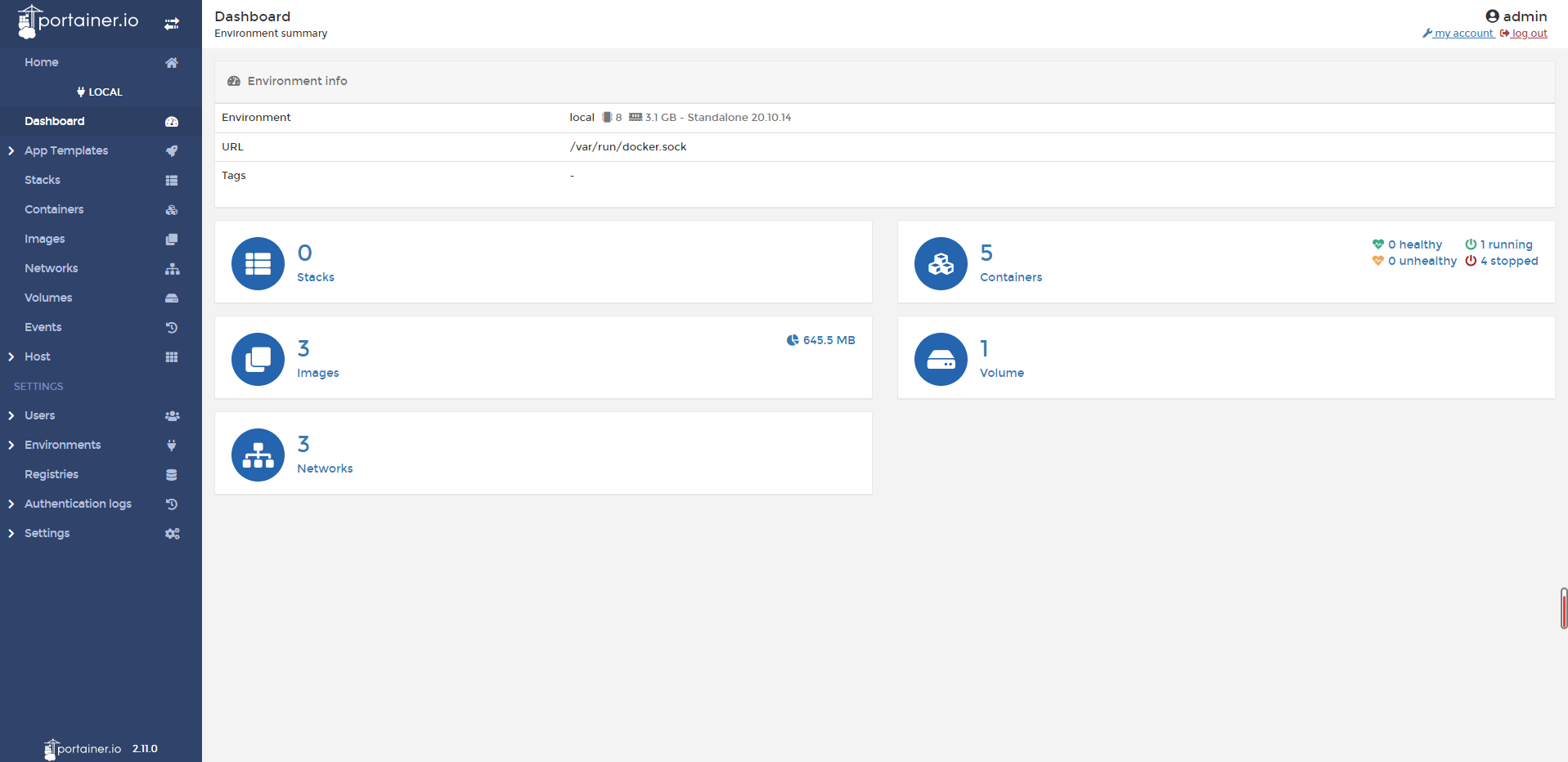Click the Volumes drive icon in sidebar

[x=172, y=298]
